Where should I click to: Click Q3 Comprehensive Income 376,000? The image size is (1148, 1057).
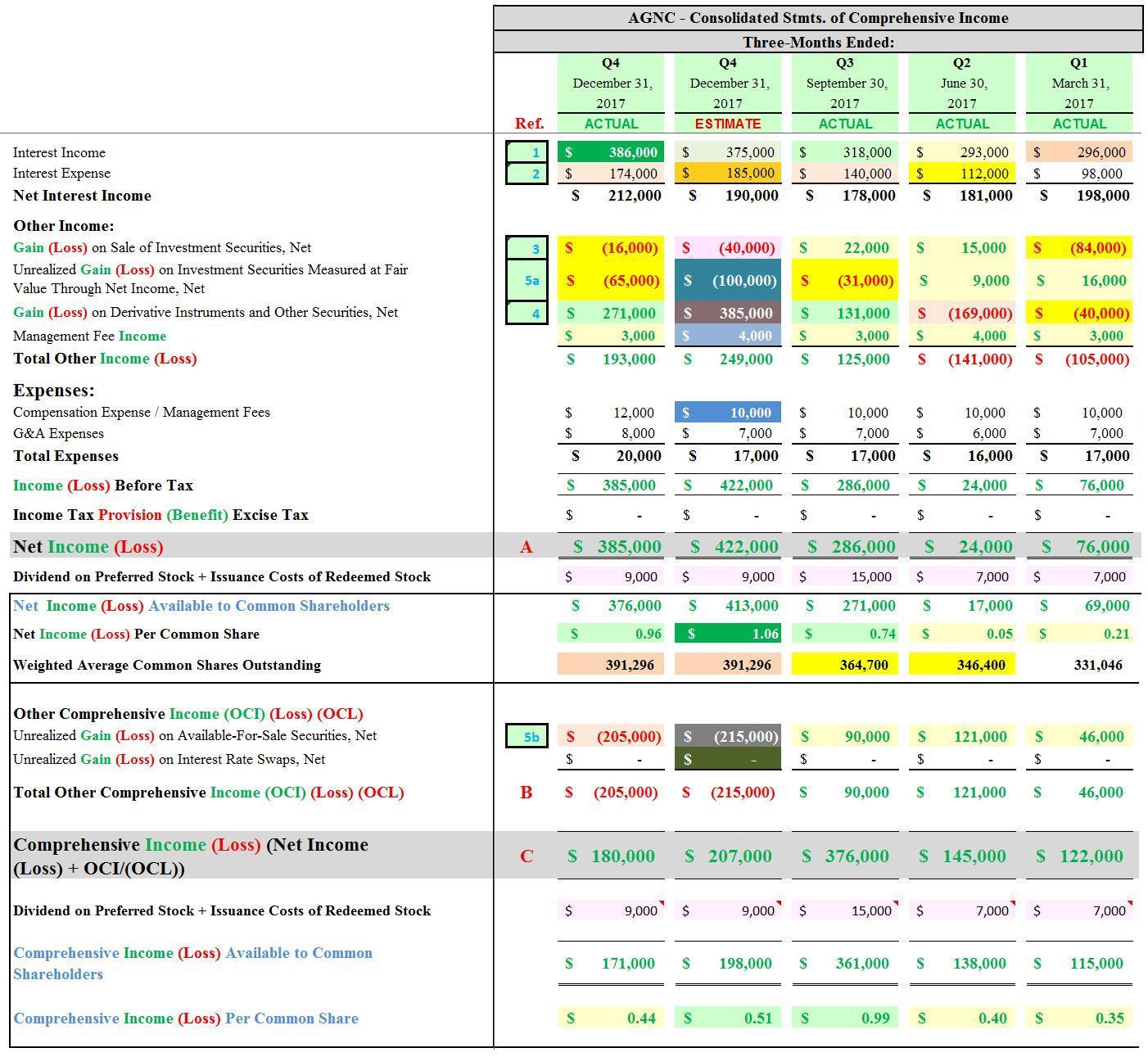coord(845,856)
